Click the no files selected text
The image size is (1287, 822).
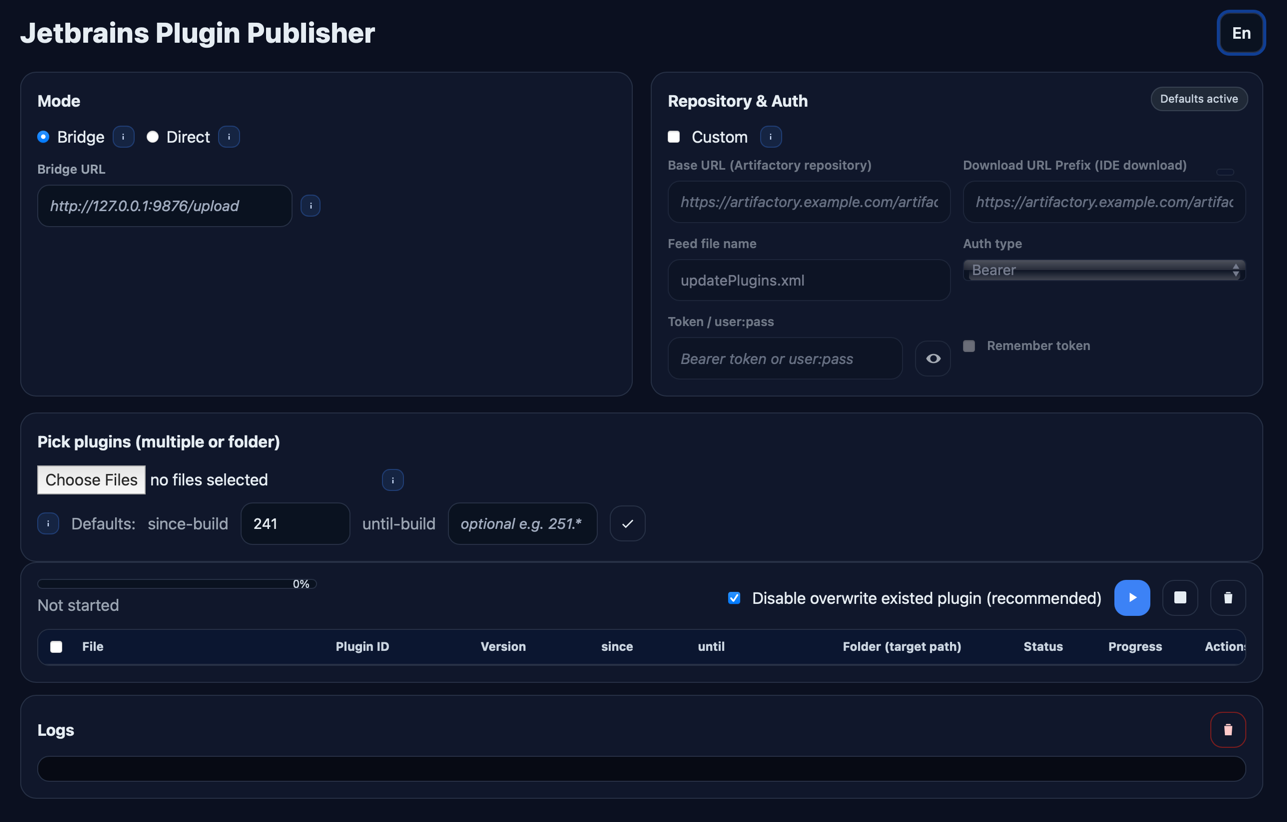click(x=209, y=480)
